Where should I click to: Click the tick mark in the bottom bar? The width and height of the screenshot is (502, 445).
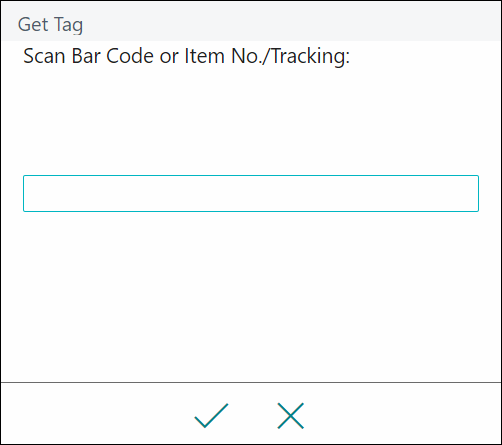[x=211, y=415]
